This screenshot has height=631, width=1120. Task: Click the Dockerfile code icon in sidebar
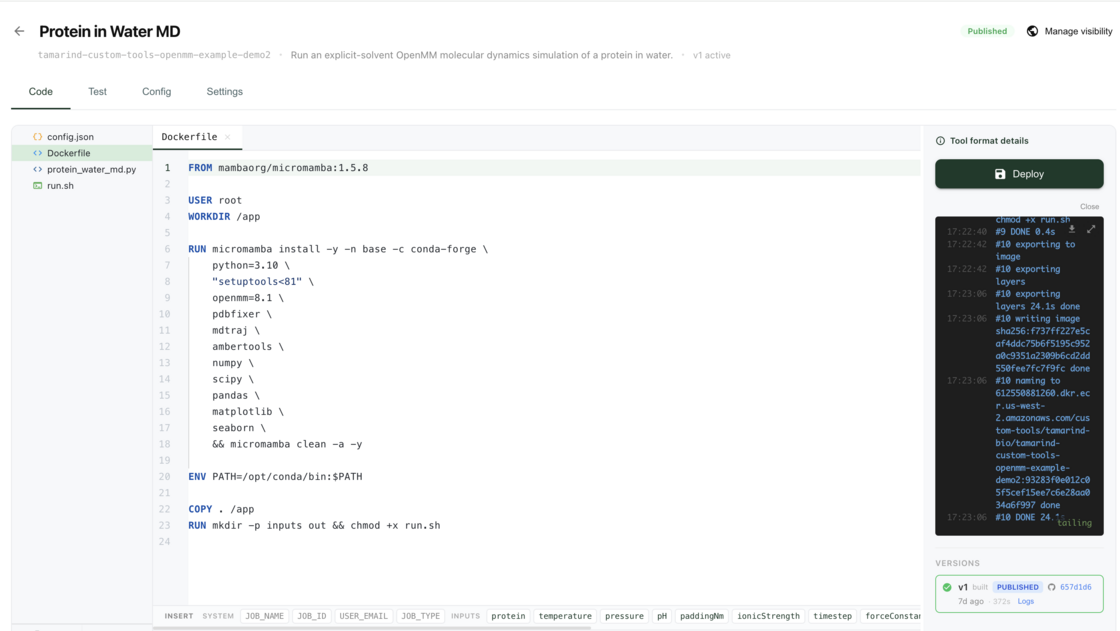point(38,153)
